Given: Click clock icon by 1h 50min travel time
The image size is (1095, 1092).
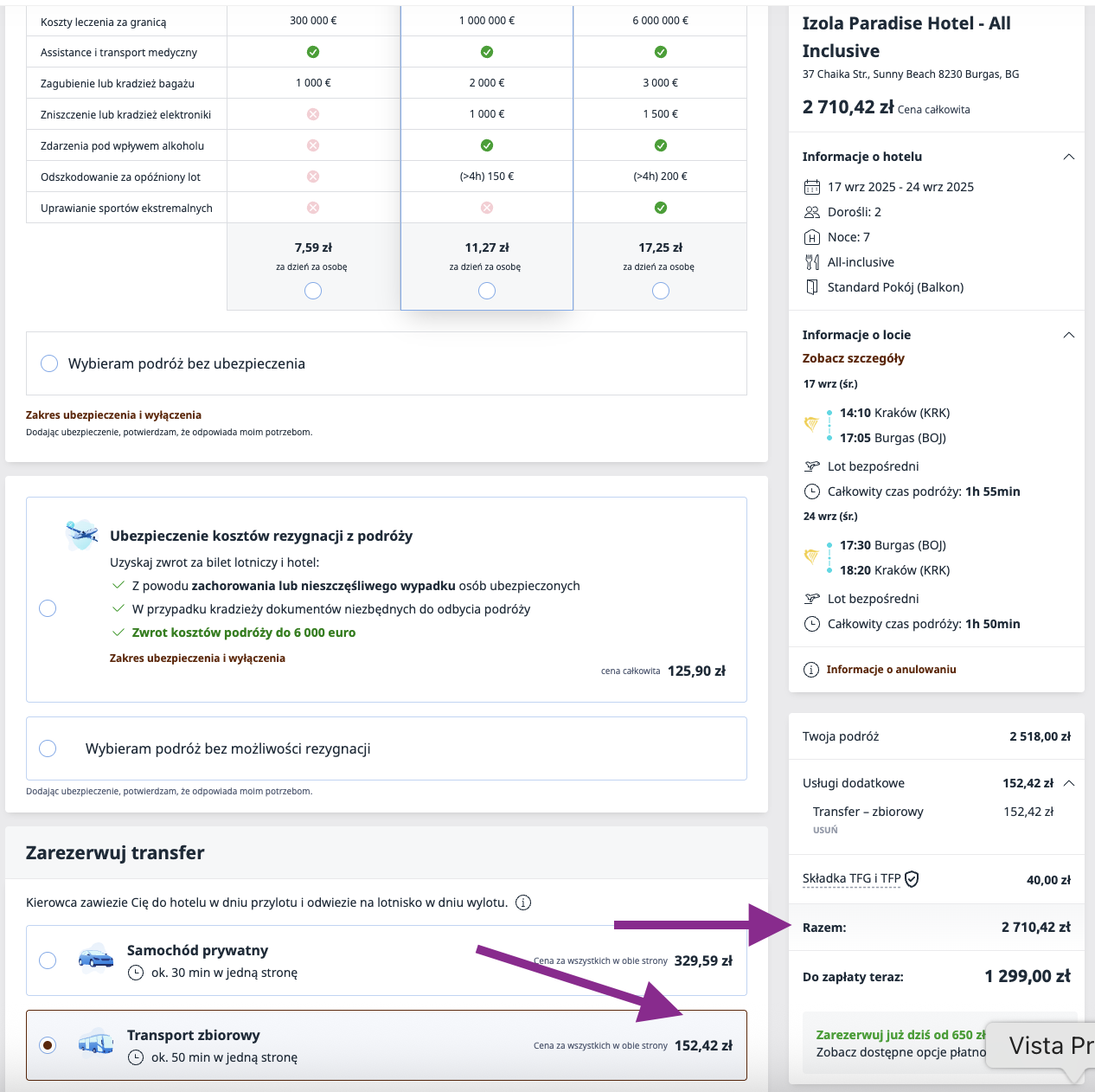Looking at the screenshot, I should click(x=812, y=624).
